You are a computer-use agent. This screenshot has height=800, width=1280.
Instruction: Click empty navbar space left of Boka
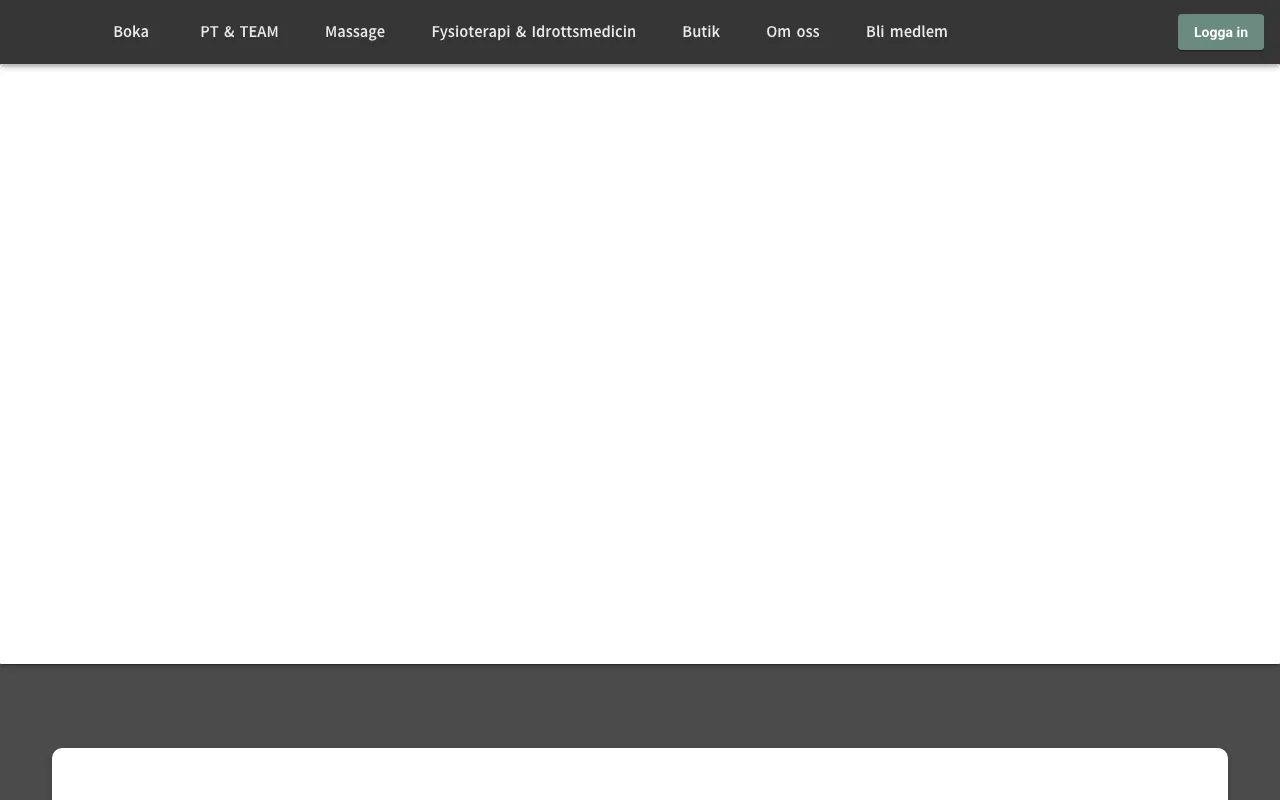click(x=50, y=32)
